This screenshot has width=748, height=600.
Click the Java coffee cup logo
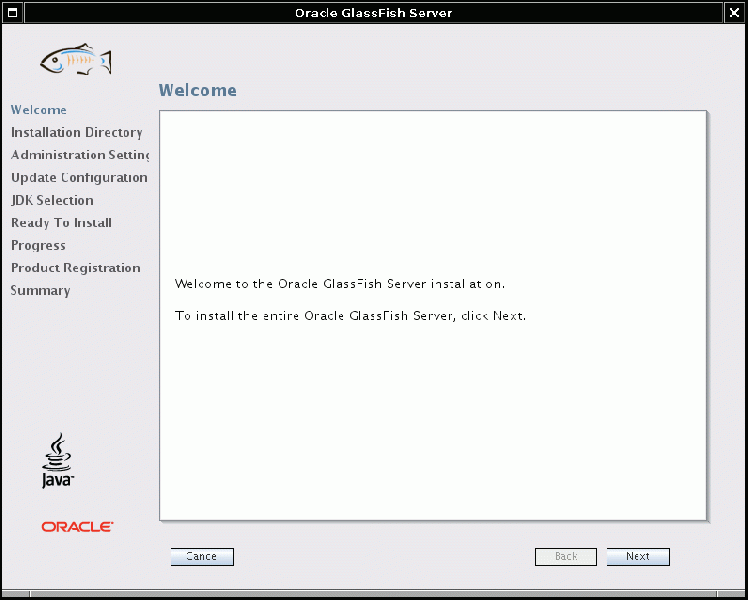(58, 460)
